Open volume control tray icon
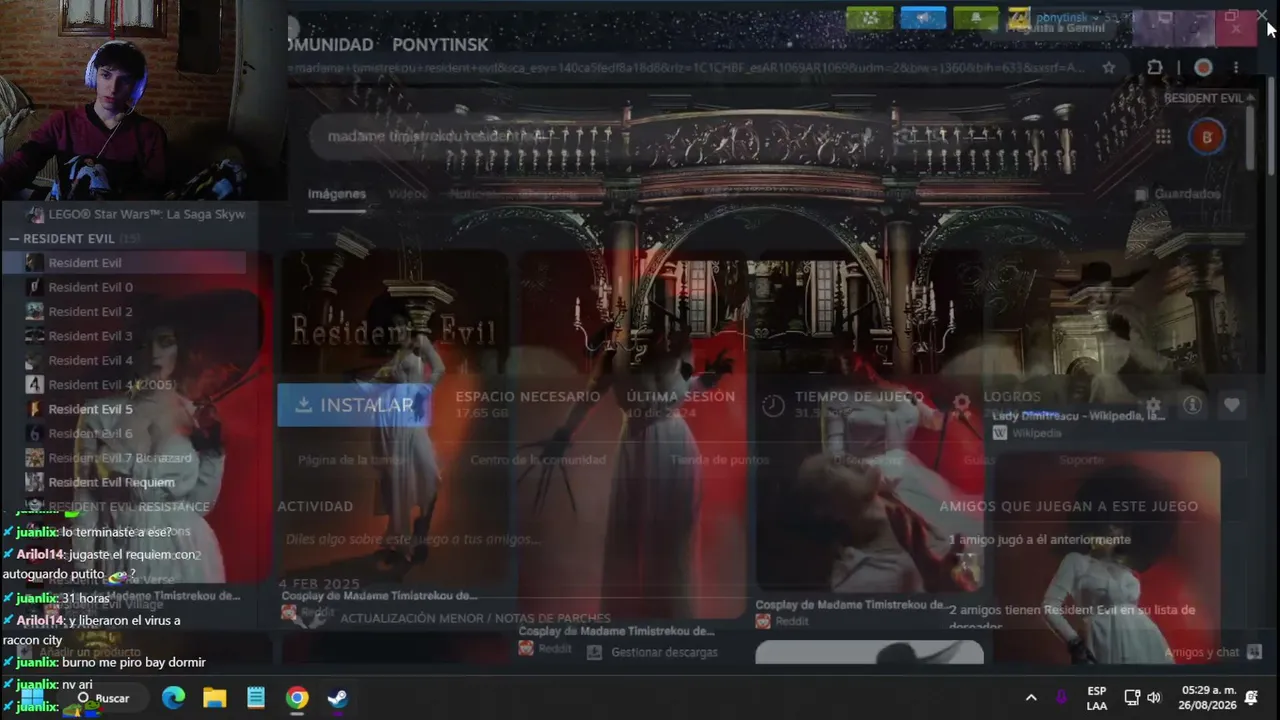The height and width of the screenshot is (720, 1280). click(x=1154, y=698)
